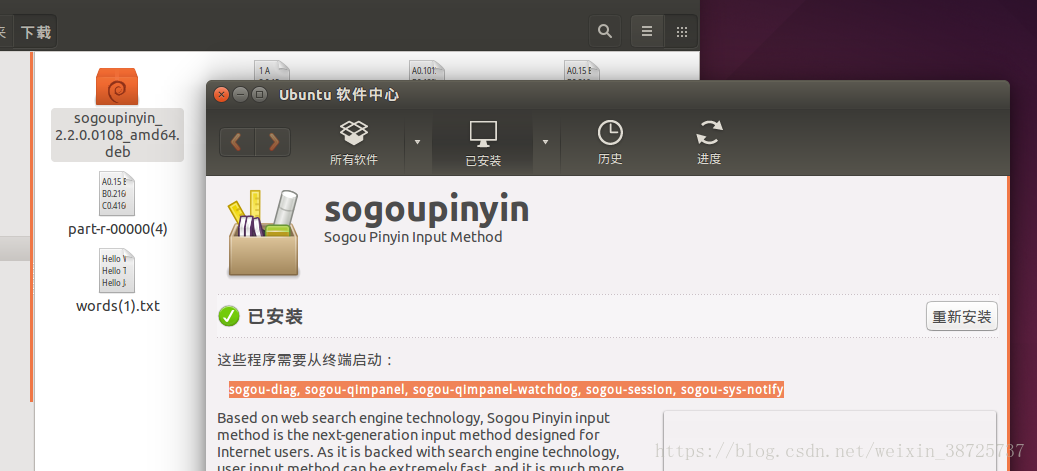Click the screenshot placeholder thumbnail box
This screenshot has height=471, width=1037.
click(x=830, y=441)
